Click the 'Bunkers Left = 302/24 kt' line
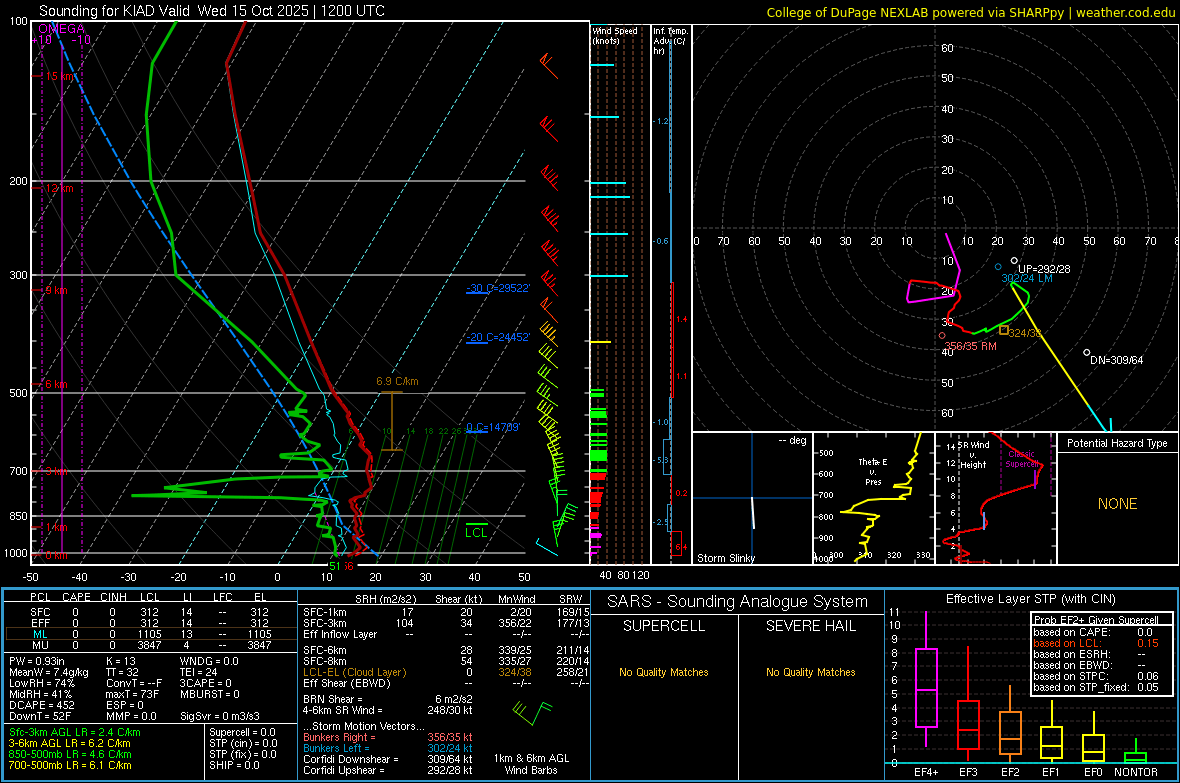The height and width of the screenshot is (783, 1180). pyautogui.click(x=388, y=748)
